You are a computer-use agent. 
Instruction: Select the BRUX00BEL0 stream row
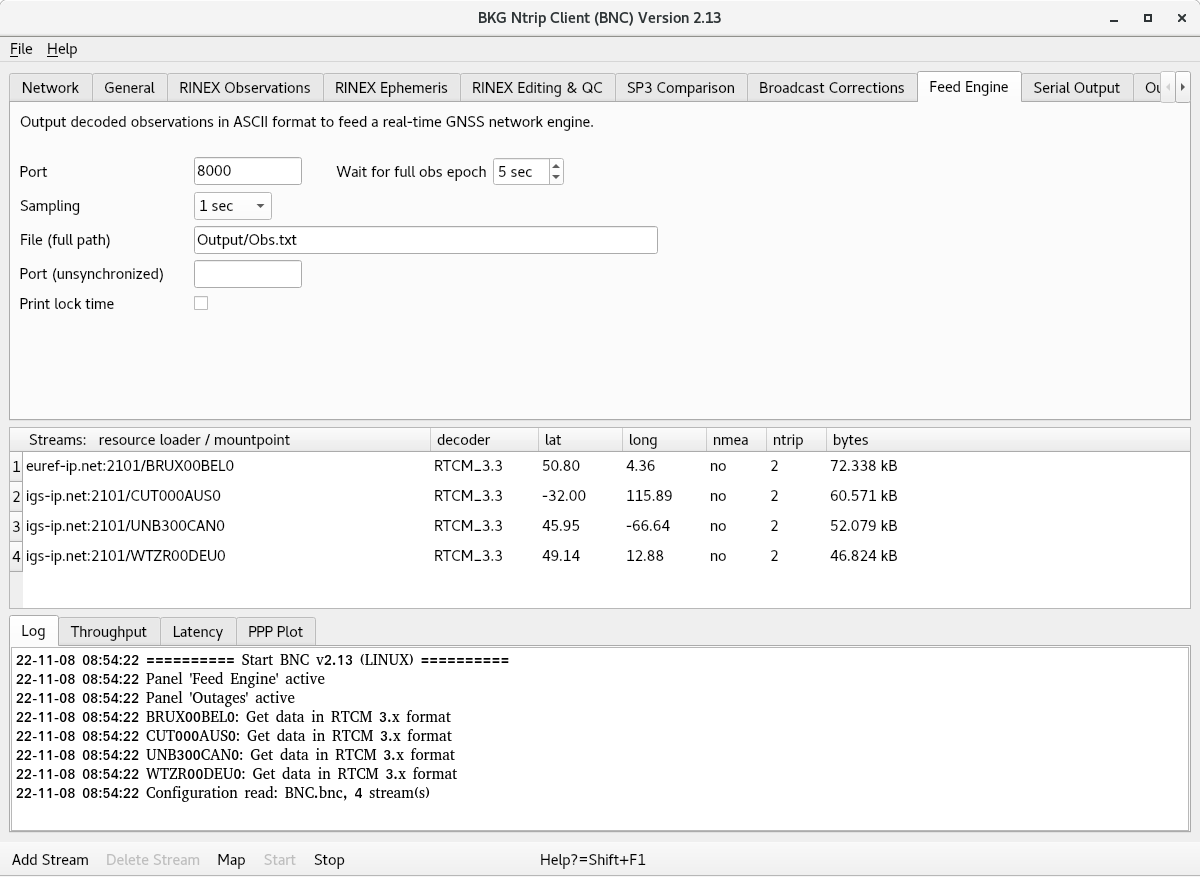(x=130, y=466)
